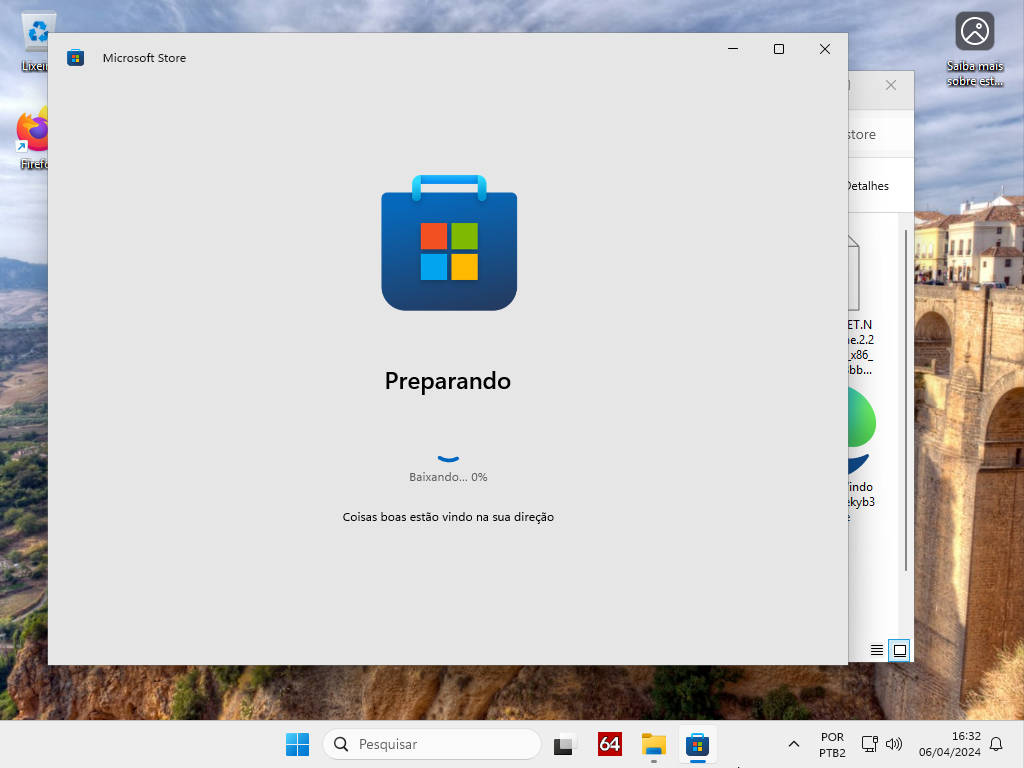
Task: Maximize the Microsoft Store window
Action: [x=778, y=49]
